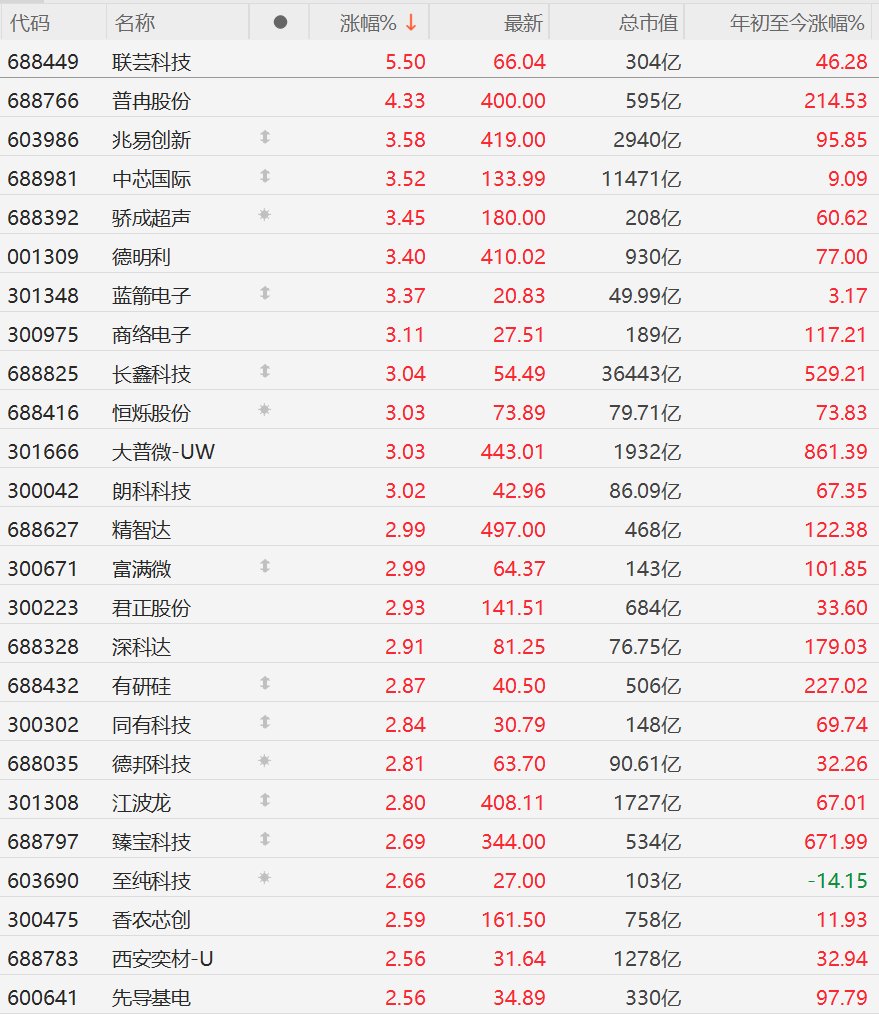Screen dimensions: 879x1014
Task: Sort by the 年初至今涨幅% header
Action: pos(797,23)
